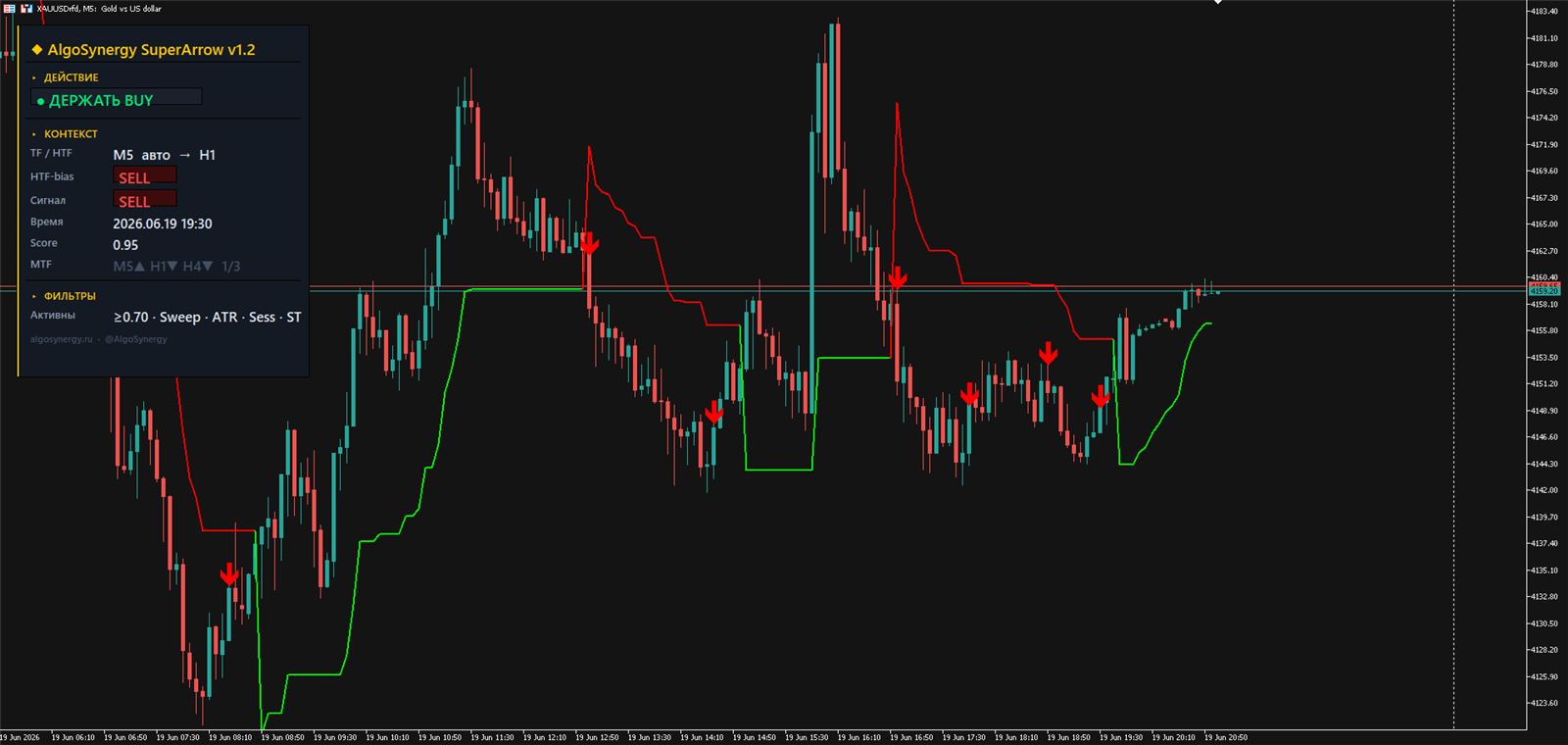This screenshot has width=1568, height=745.
Task: Select the chart shift triangle marker at top
Action: 1218,2
